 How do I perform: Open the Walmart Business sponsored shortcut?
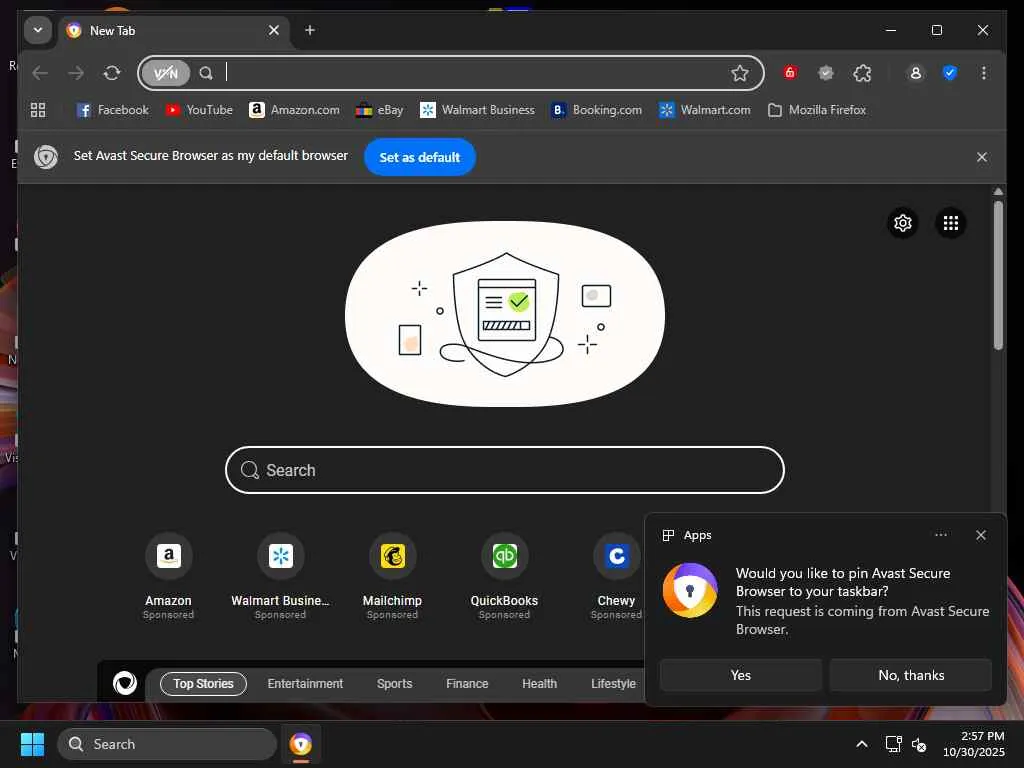coord(280,575)
